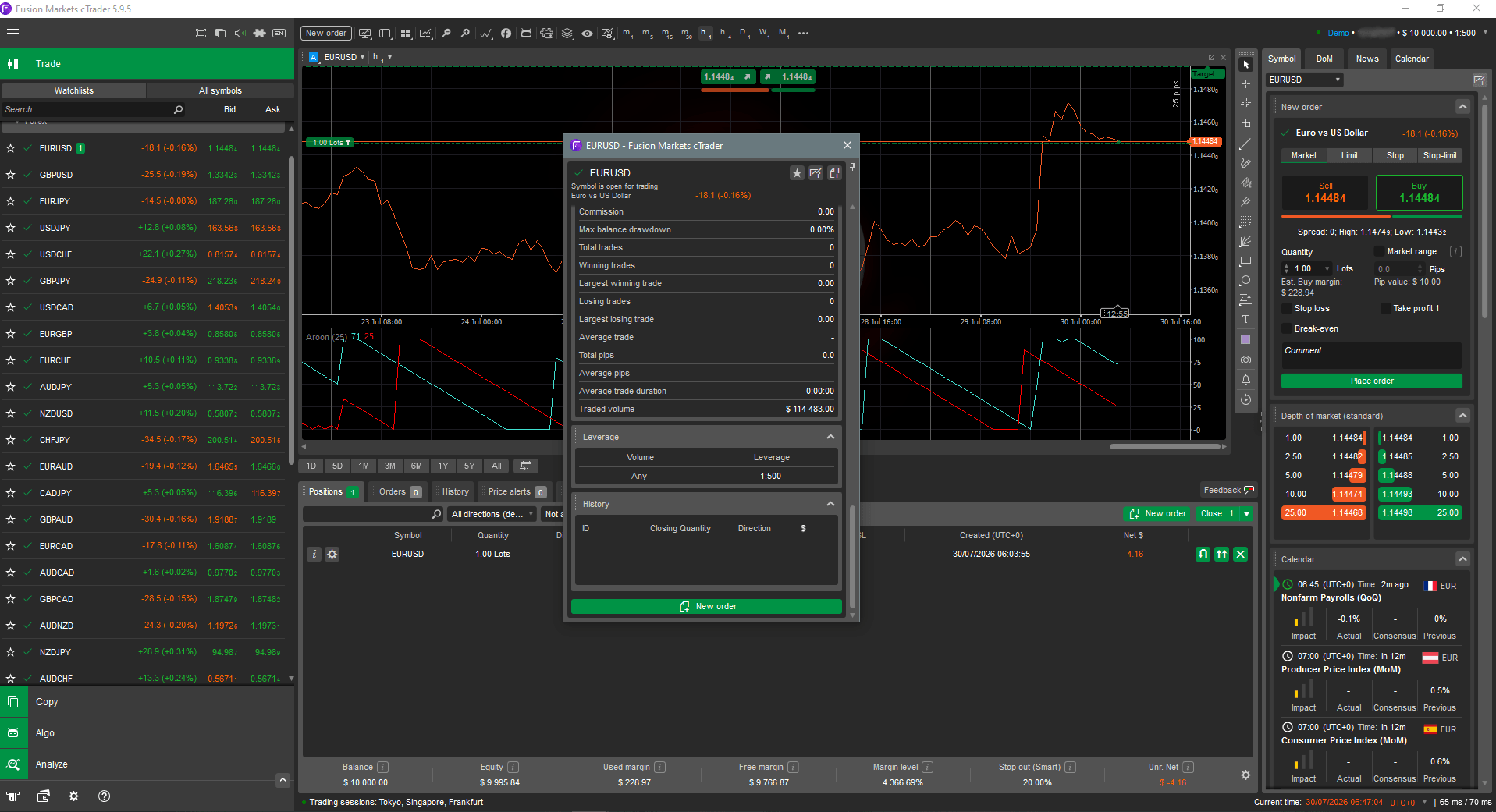Open the indicators line chart icon
The image size is (1496, 812).
(x=486, y=34)
